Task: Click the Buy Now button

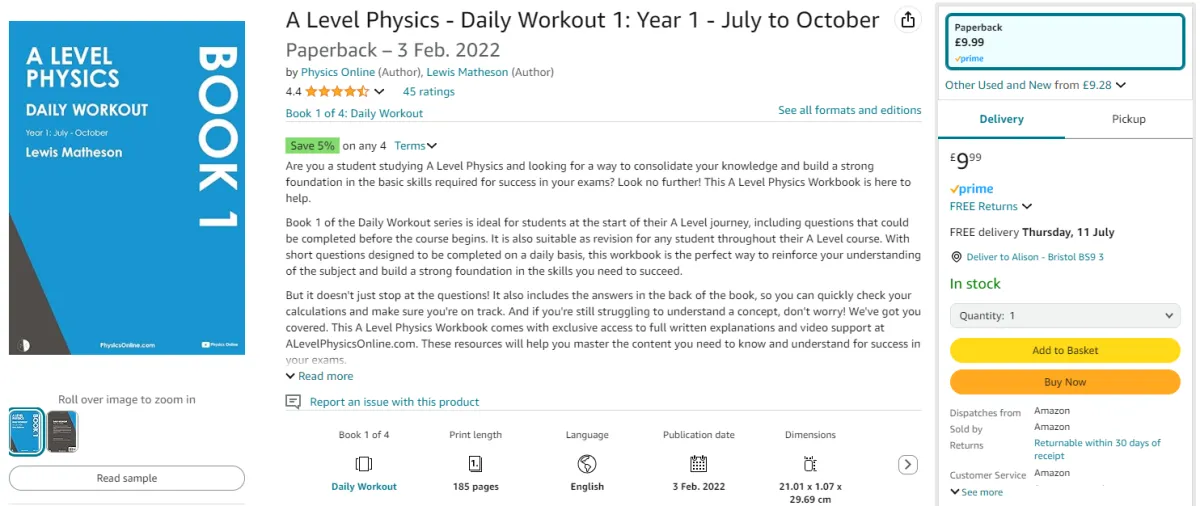Action: 1065,382
